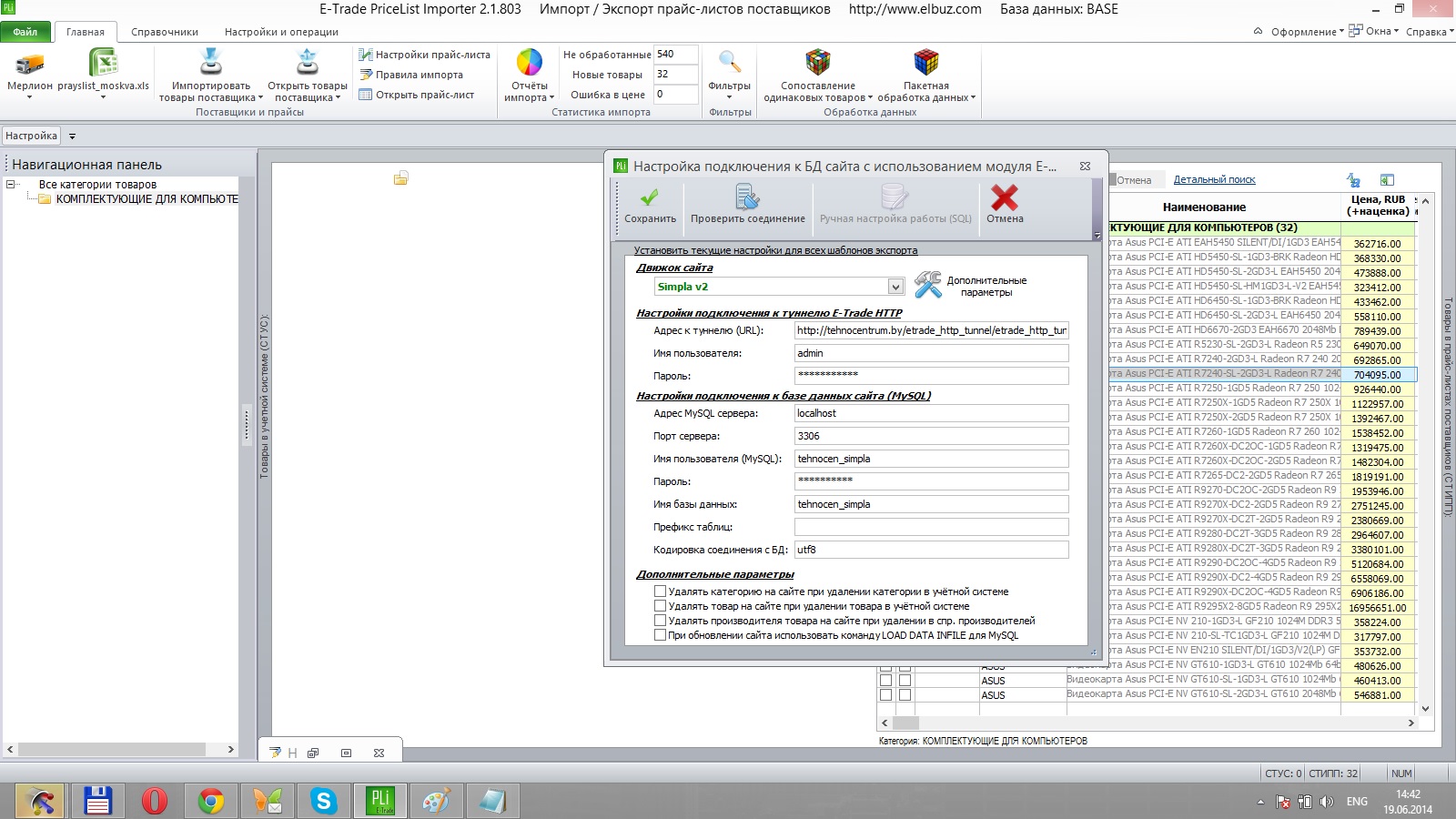Screen dimensions: 1456x819
Task: Open the prayslist_moskva.xls Excel icon
Action: (x=103, y=63)
